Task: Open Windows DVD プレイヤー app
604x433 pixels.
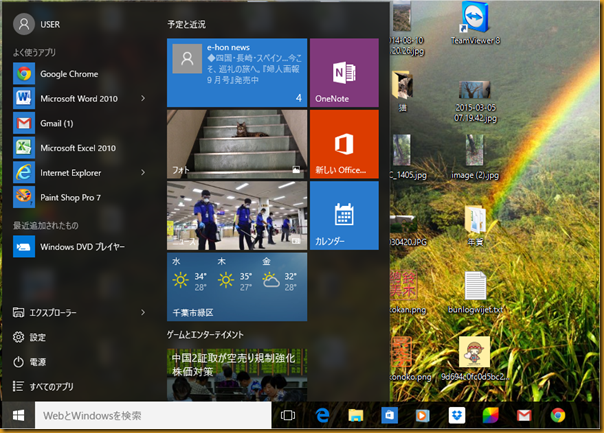Action: [x=79, y=247]
